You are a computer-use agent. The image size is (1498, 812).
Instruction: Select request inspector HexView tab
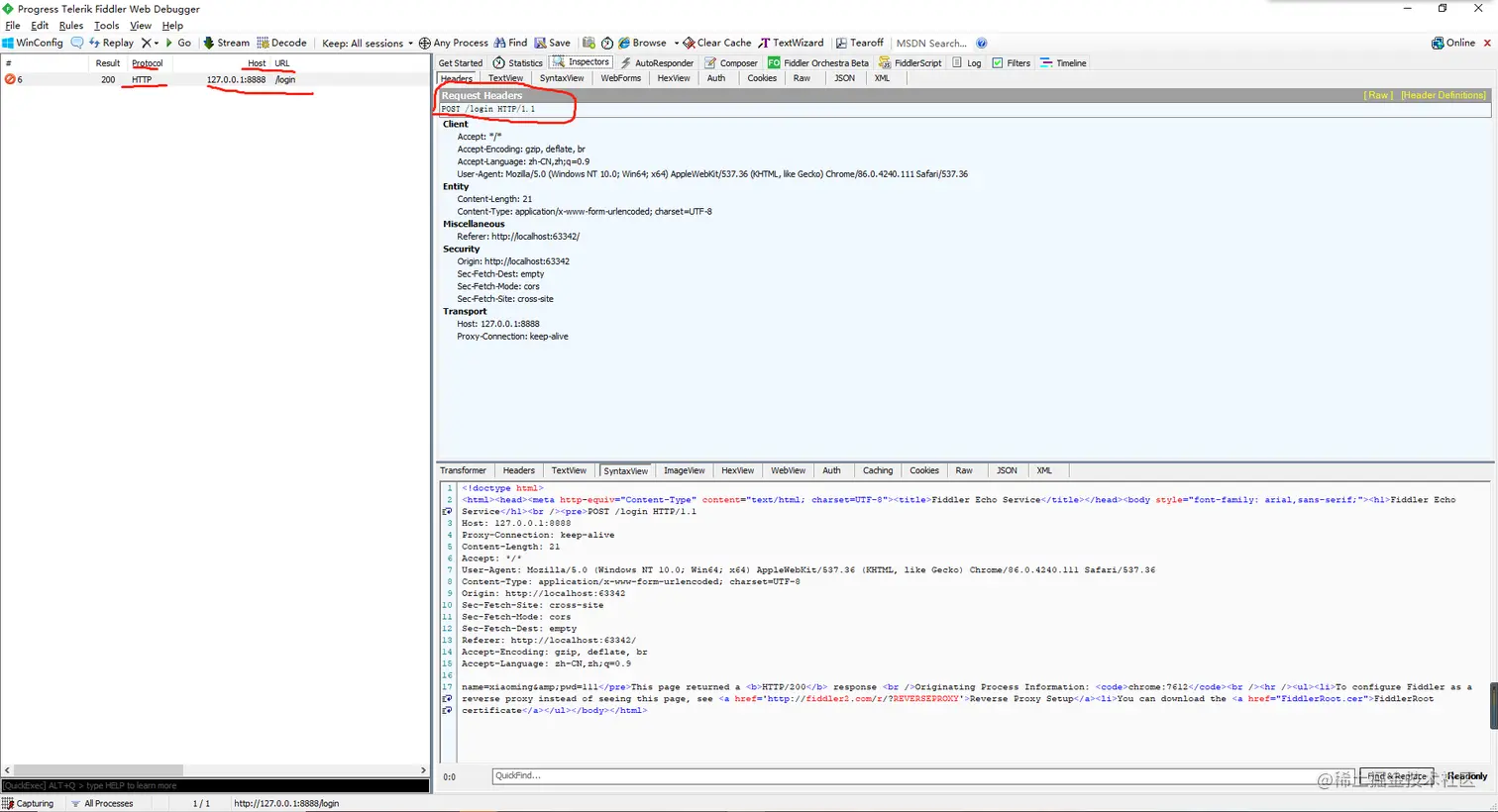(674, 78)
